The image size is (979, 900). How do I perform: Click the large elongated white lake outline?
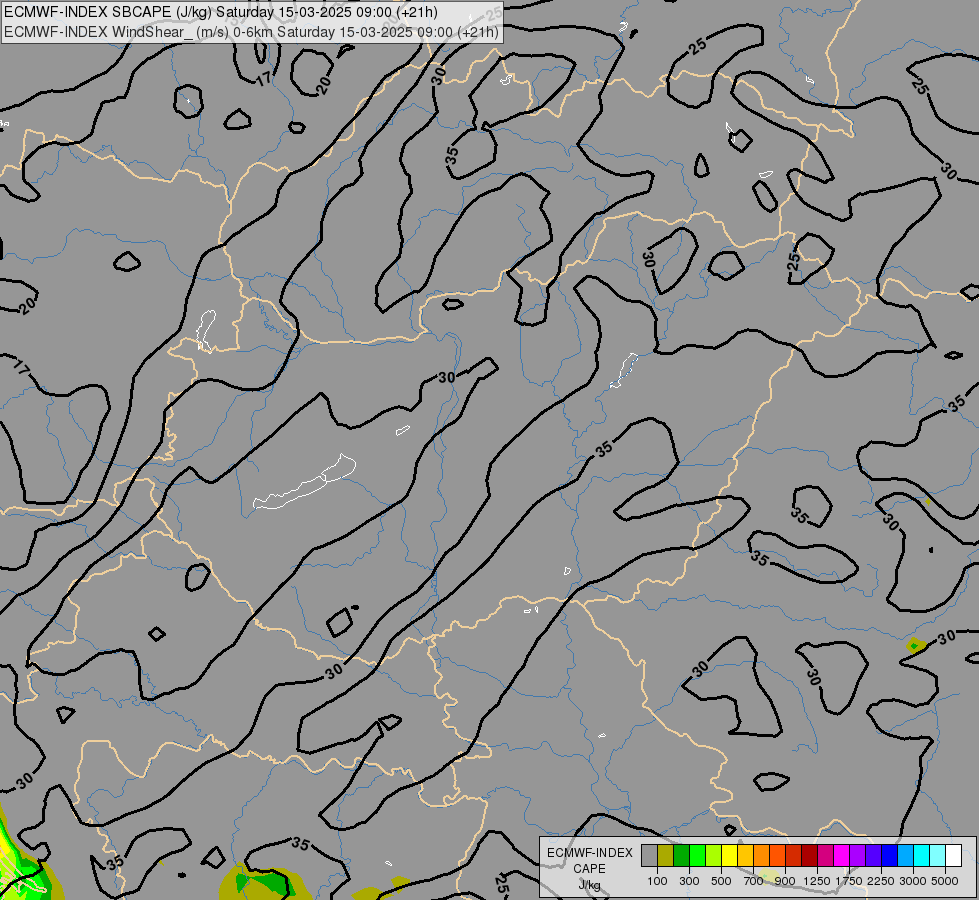pyautogui.click(x=305, y=482)
